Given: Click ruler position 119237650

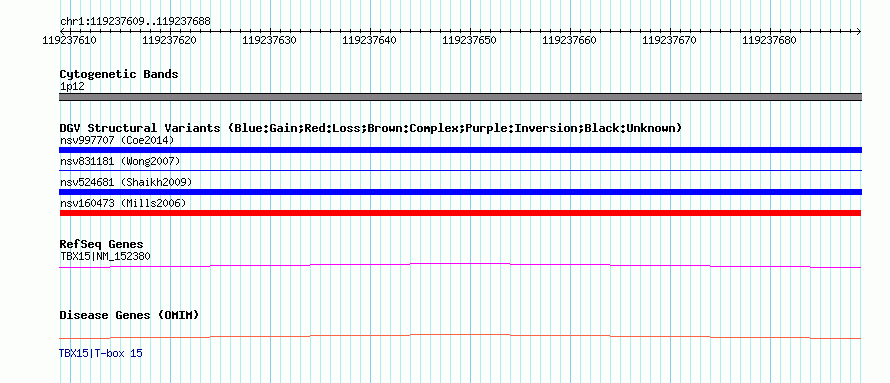Looking at the screenshot, I should point(469,41).
